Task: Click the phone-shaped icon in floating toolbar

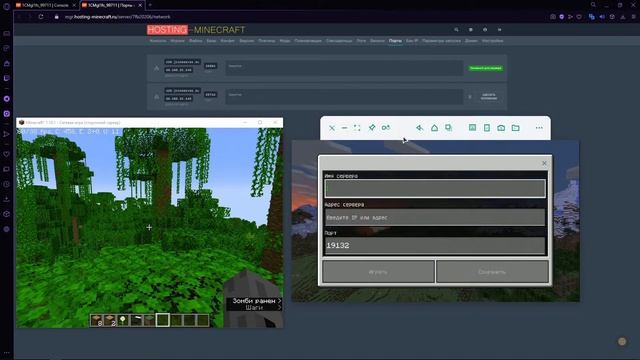Action: [487, 128]
